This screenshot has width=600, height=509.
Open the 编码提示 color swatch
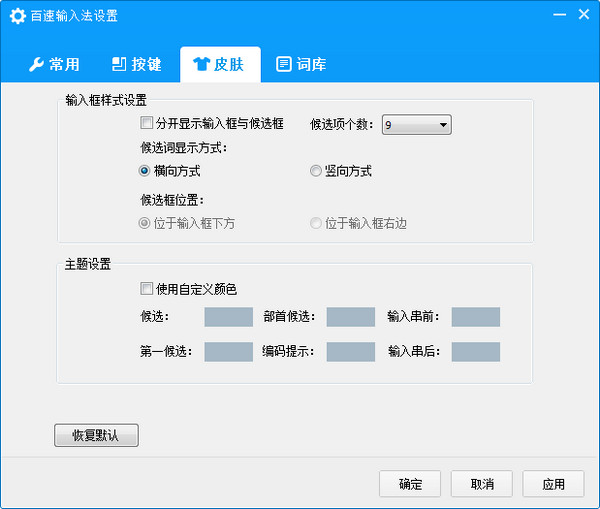click(350, 352)
